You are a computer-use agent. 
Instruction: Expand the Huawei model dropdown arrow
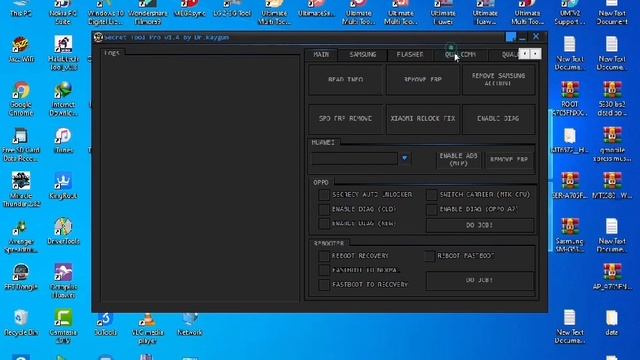(x=404, y=158)
